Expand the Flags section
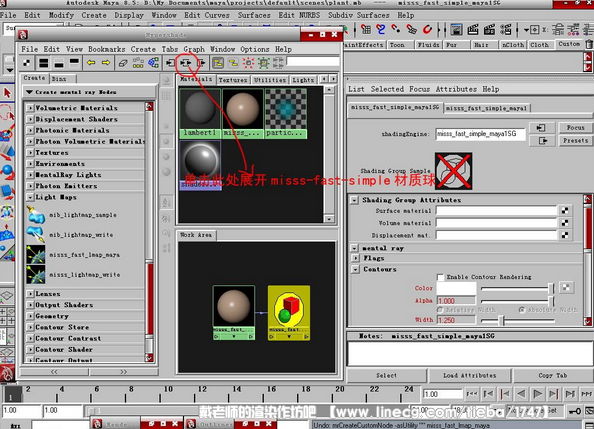The width and height of the screenshot is (594, 429). pyautogui.click(x=355, y=258)
